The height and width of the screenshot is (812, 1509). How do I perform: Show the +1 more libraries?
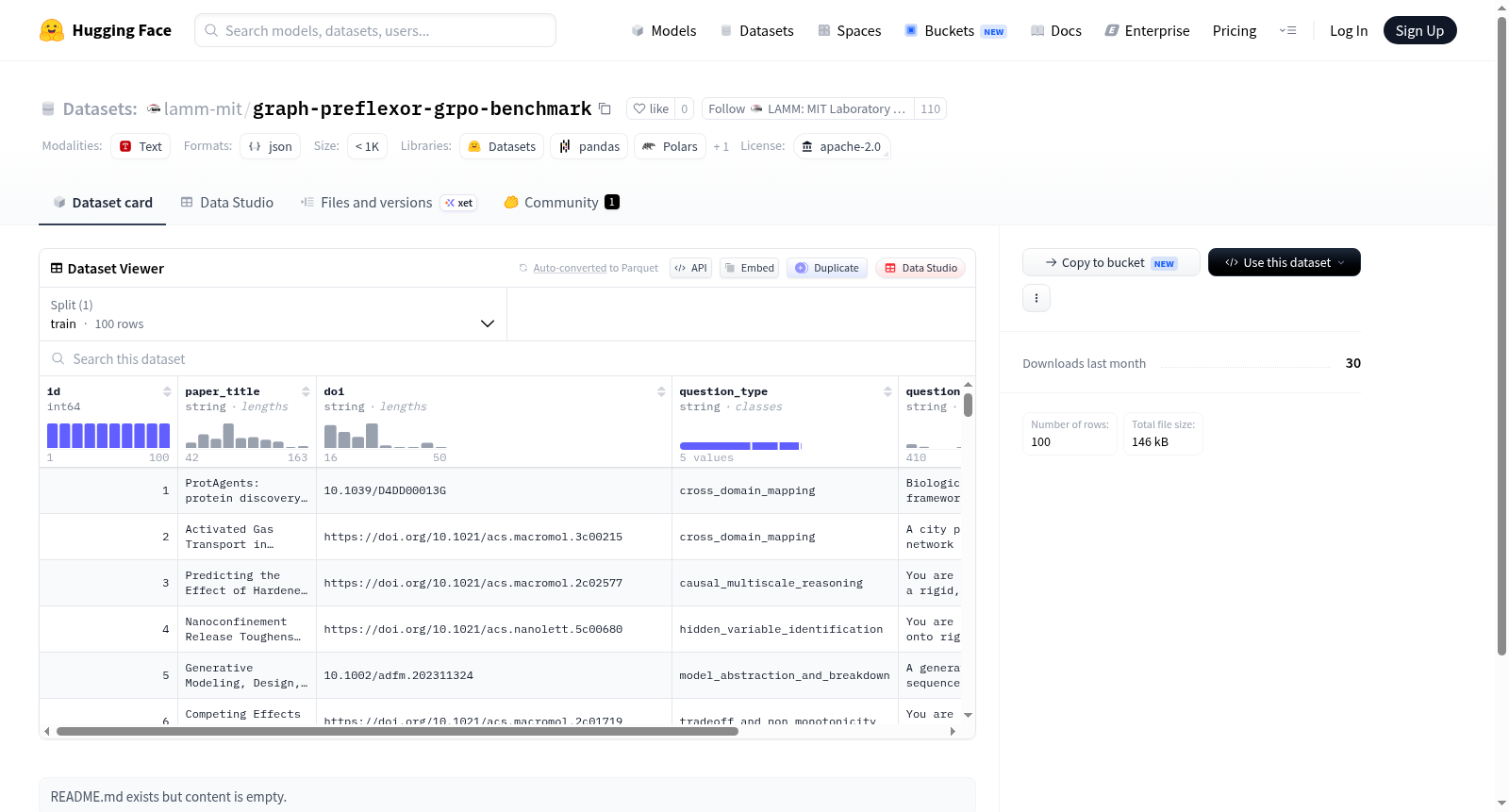pyautogui.click(x=721, y=146)
